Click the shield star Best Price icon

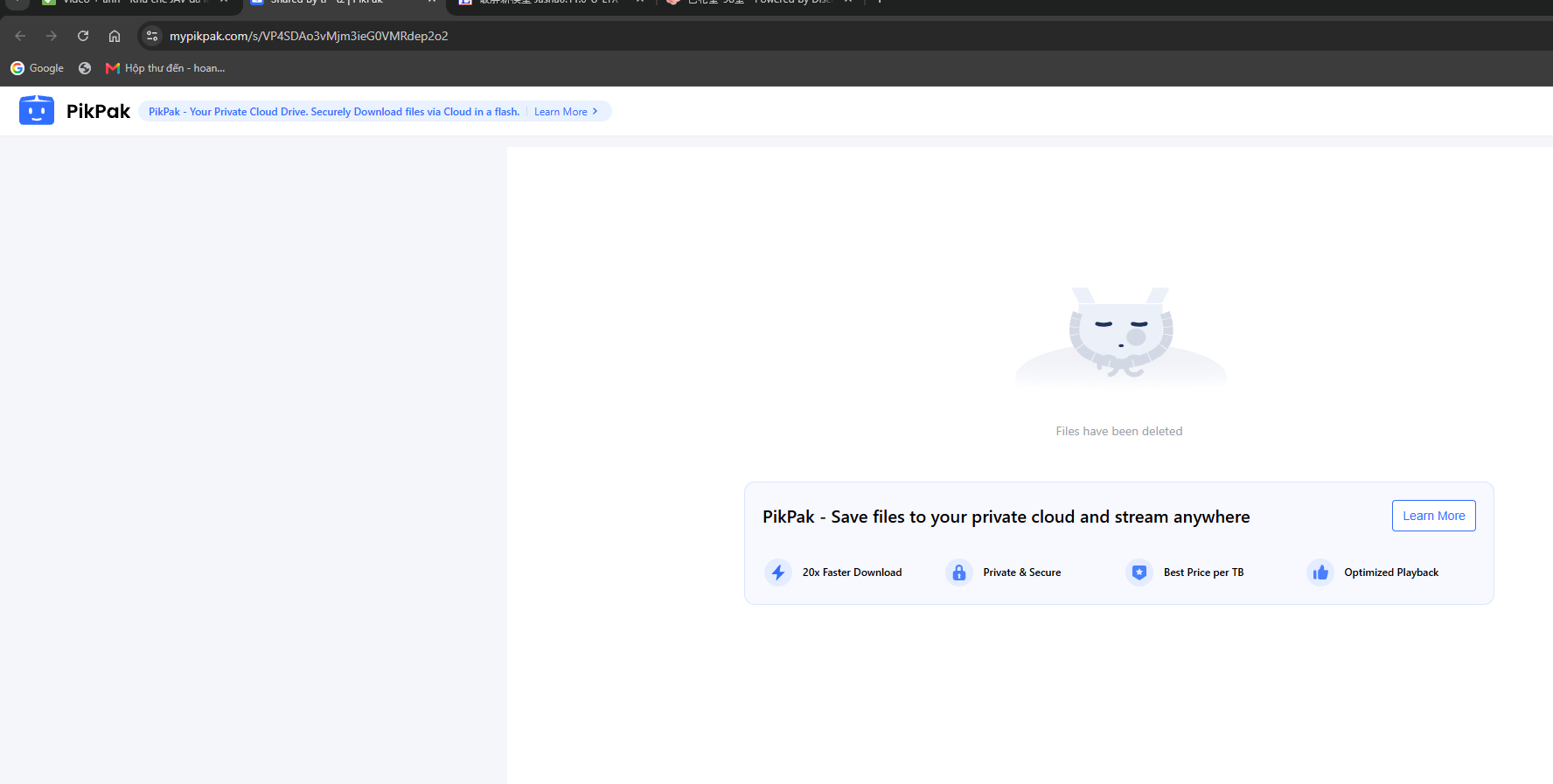(x=1139, y=572)
